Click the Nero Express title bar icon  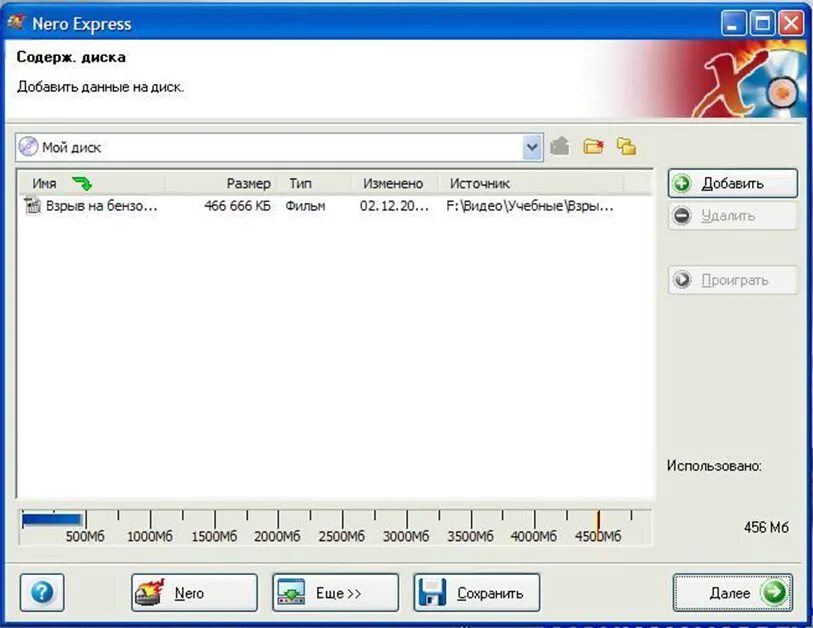(16, 23)
